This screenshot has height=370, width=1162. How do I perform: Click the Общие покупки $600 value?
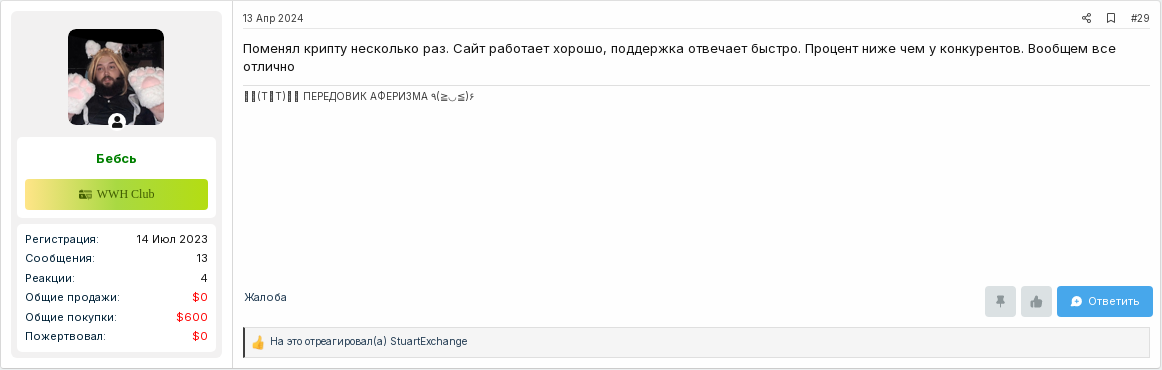point(192,317)
